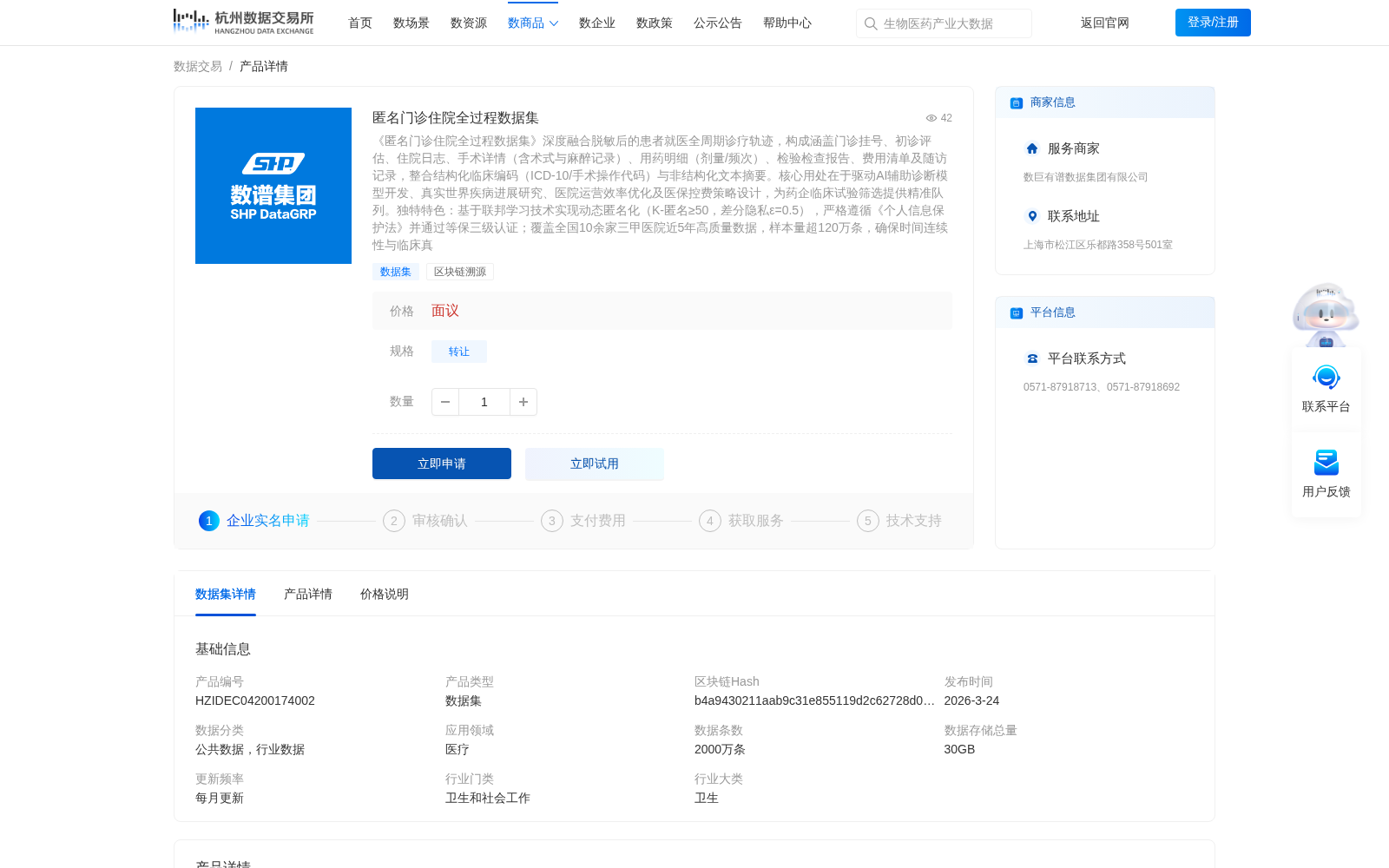The image size is (1389, 868).
Task: Expand the 数商品 dropdown chevron
Action: pyautogui.click(x=554, y=23)
